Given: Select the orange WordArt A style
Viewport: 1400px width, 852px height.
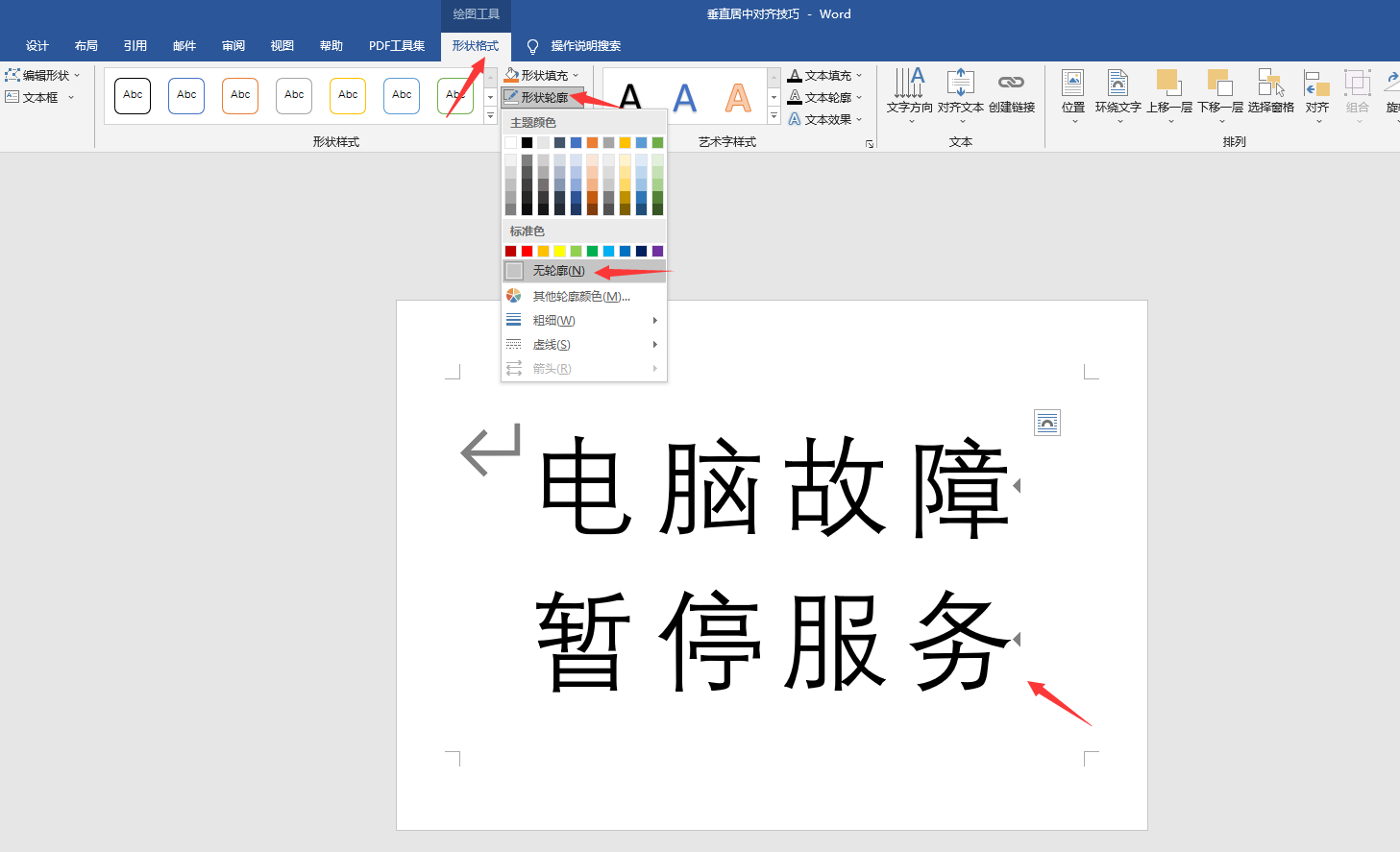Looking at the screenshot, I should coord(738,97).
